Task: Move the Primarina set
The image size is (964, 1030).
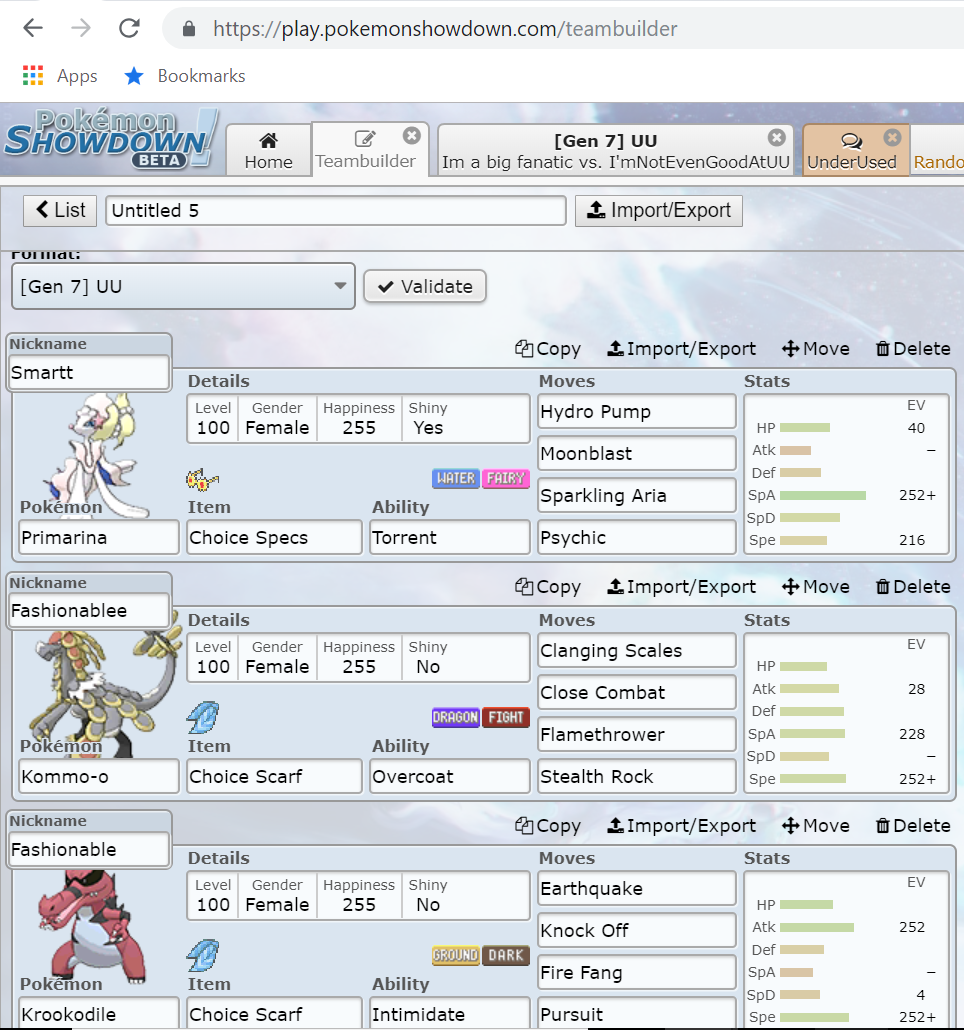Action: click(x=816, y=349)
